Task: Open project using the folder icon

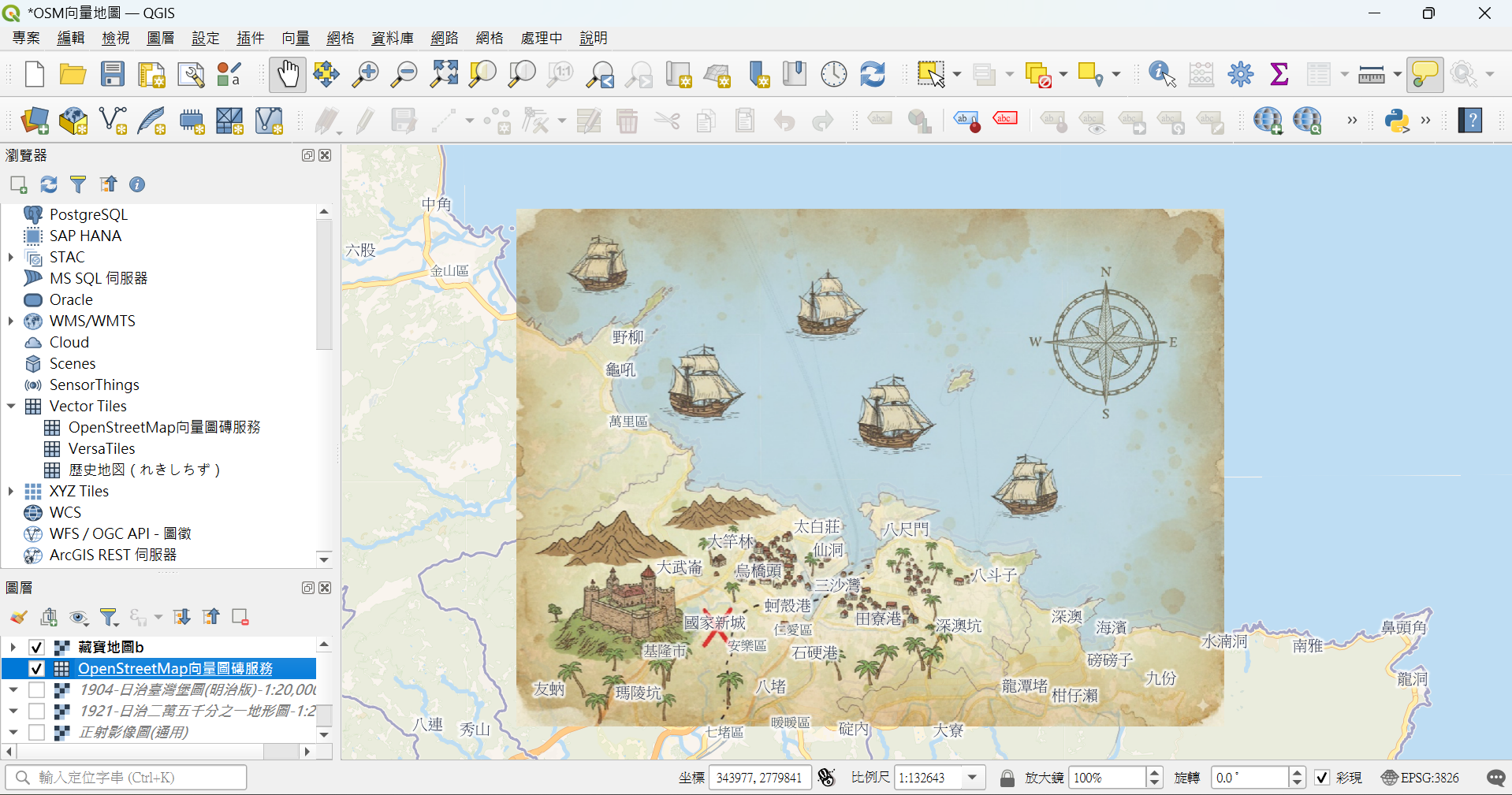Action: pos(73,75)
